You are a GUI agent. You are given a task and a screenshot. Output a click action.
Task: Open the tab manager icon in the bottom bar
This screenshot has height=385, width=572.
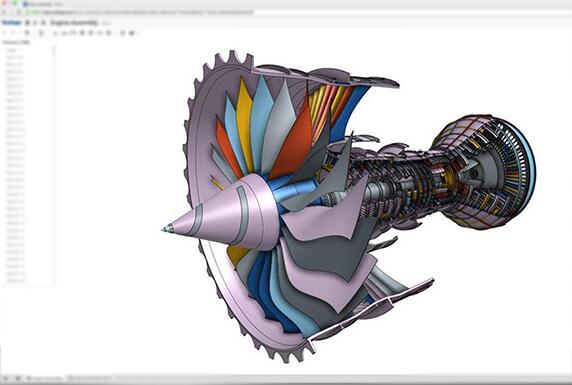(x=18, y=378)
